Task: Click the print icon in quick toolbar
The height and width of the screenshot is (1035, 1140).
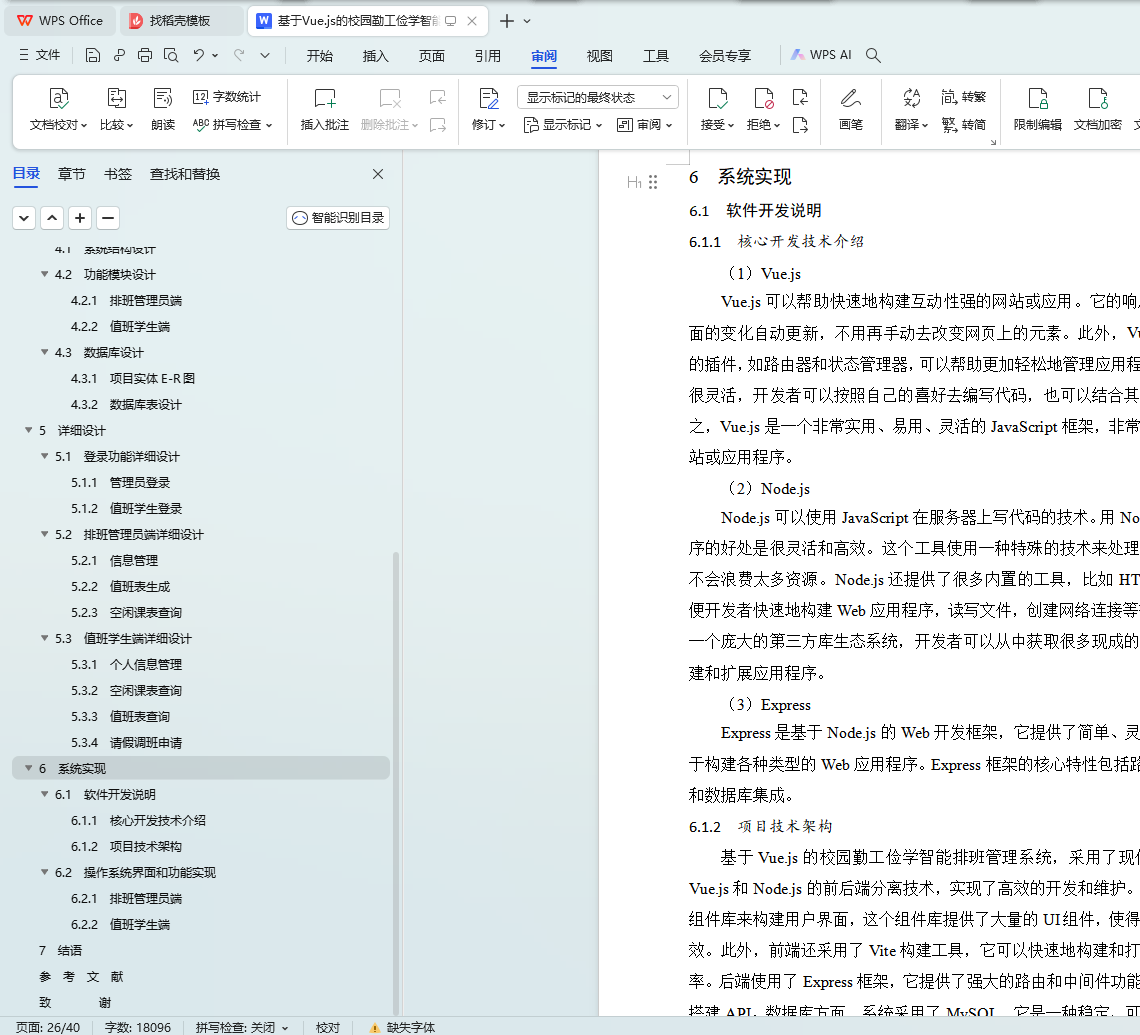Action: coord(145,55)
